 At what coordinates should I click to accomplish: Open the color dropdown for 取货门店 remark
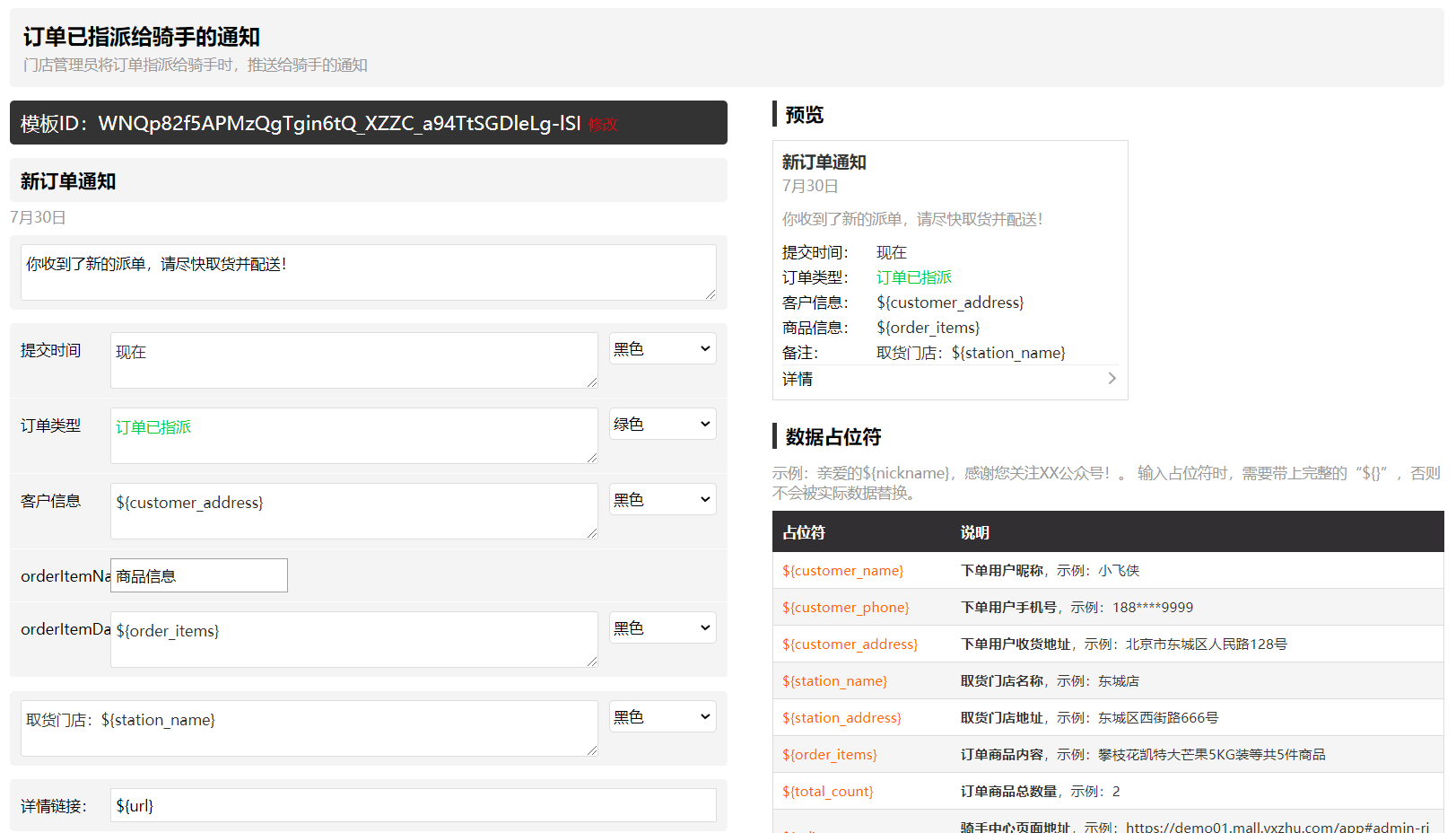pos(662,717)
